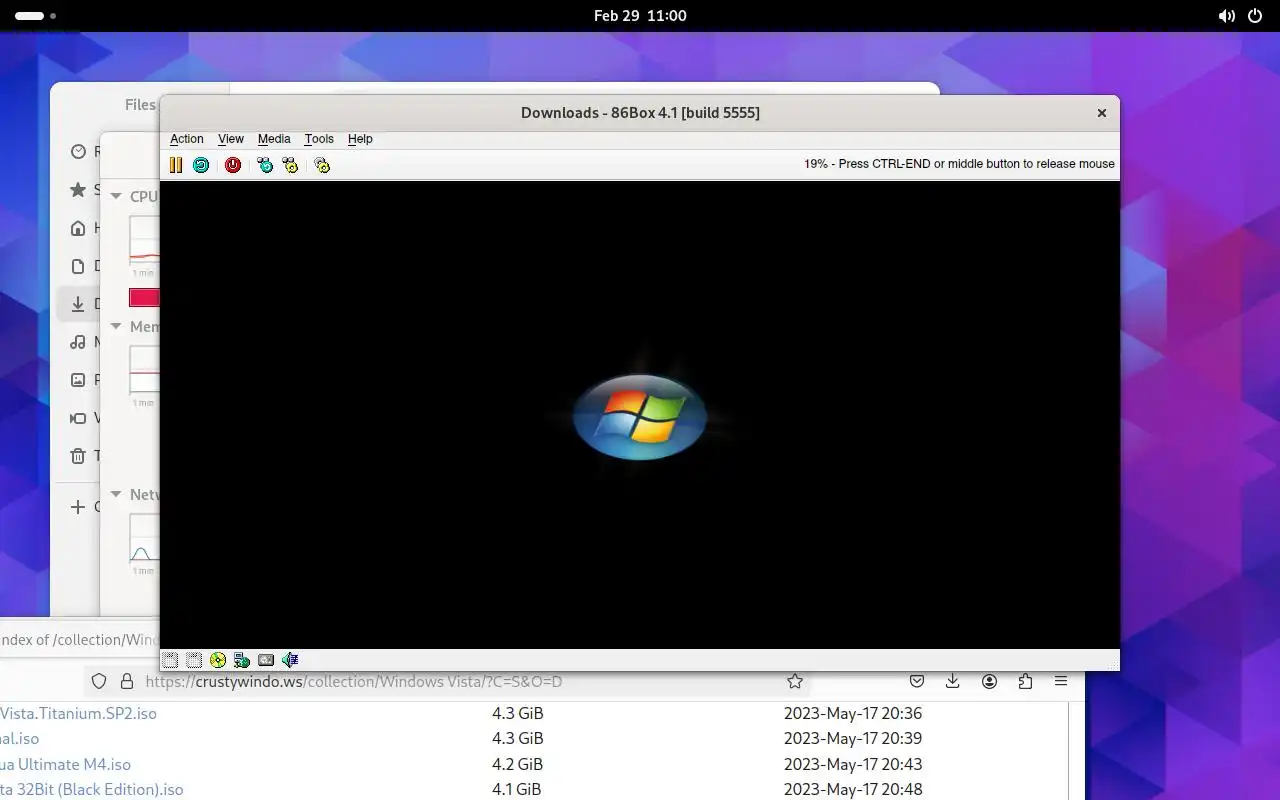Click the volume icon in top bar

click(1227, 16)
